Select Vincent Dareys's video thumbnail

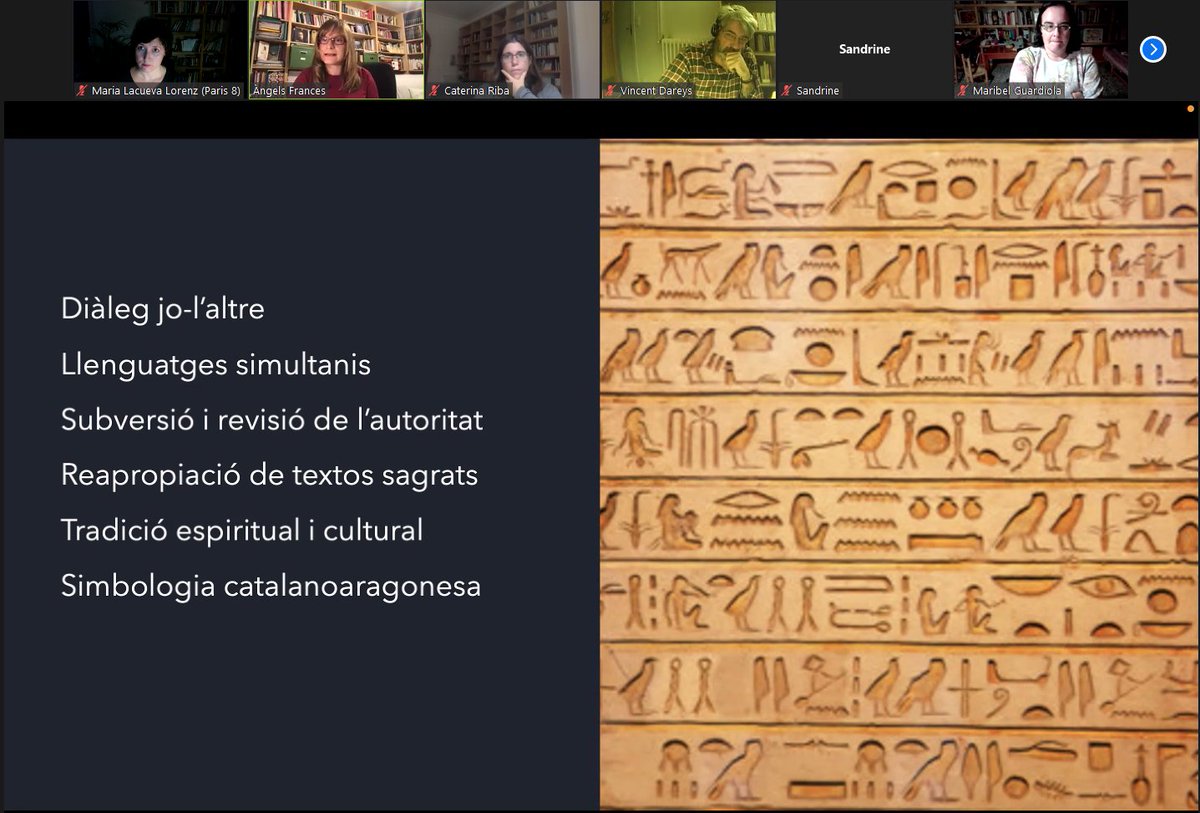click(688, 49)
